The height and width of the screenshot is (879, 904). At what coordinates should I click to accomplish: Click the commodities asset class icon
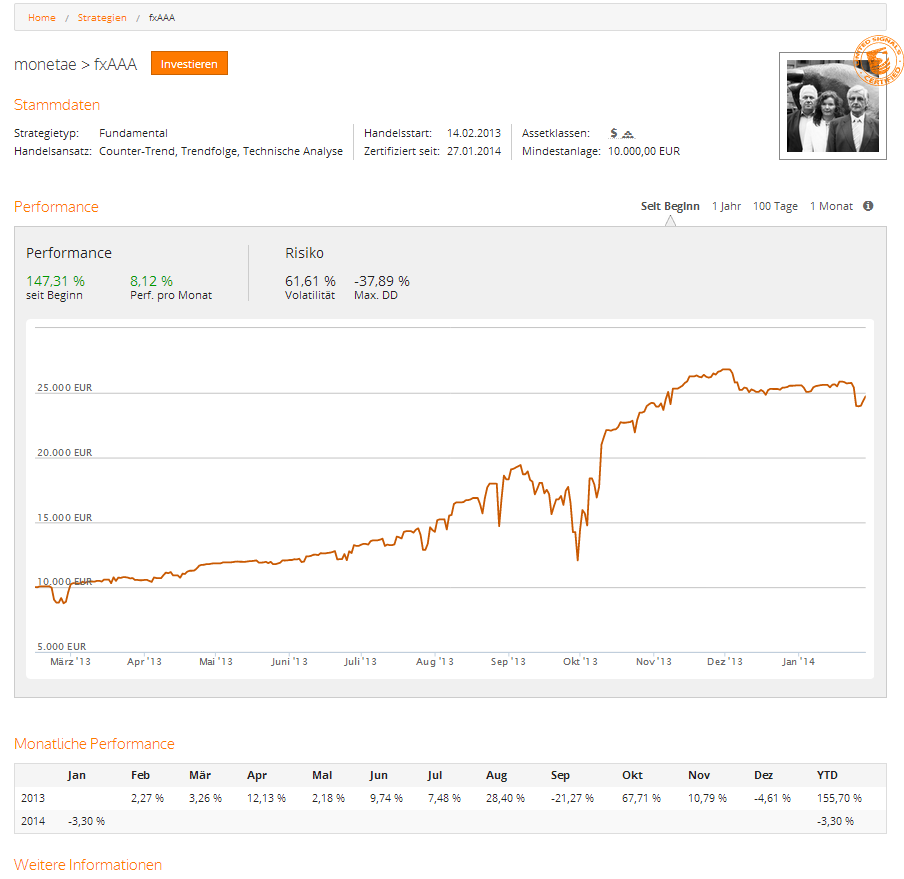[x=627, y=134]
